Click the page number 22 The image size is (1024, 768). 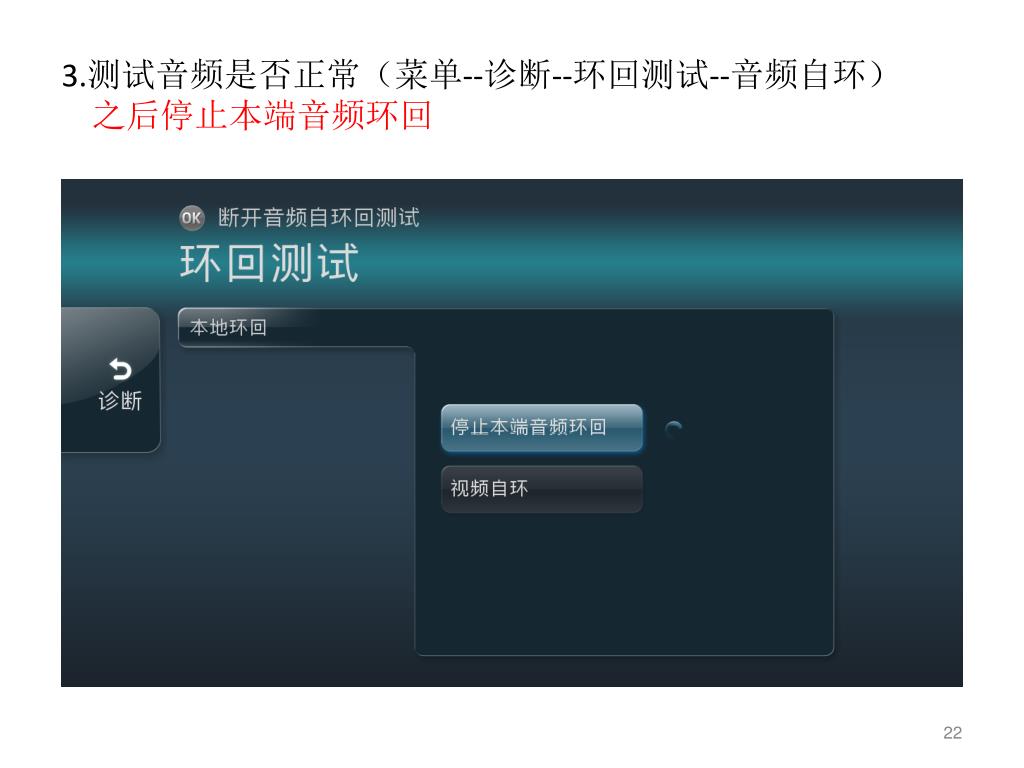point(952,733)
